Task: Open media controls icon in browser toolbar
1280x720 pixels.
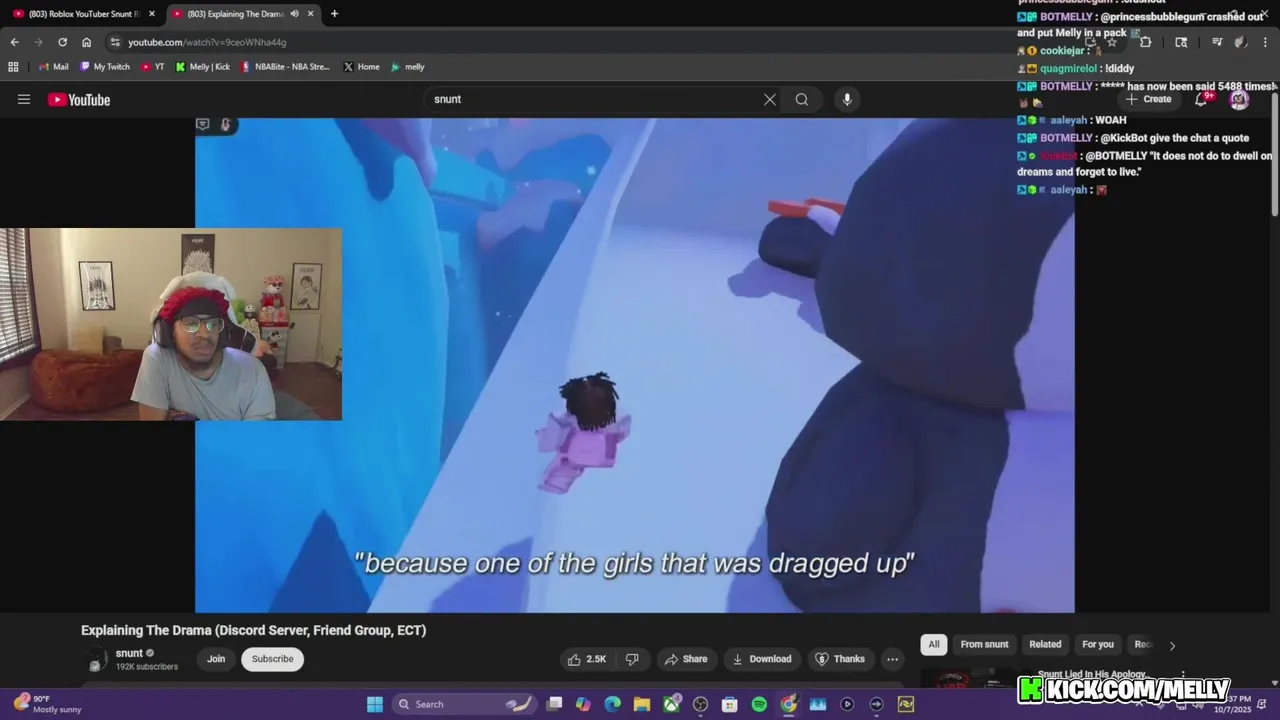Action: [x=1217, y=42]
